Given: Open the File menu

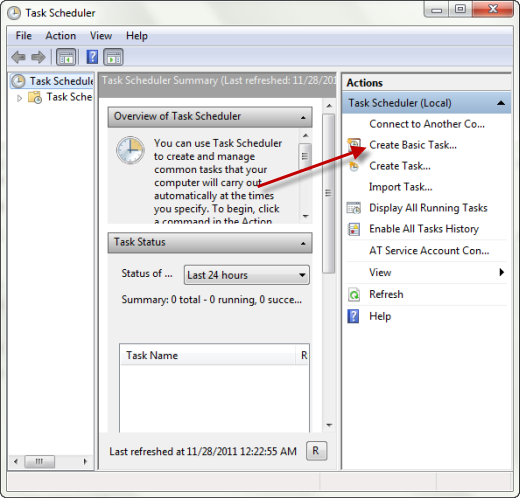Looking at the screenshot, I should (24, 36).
